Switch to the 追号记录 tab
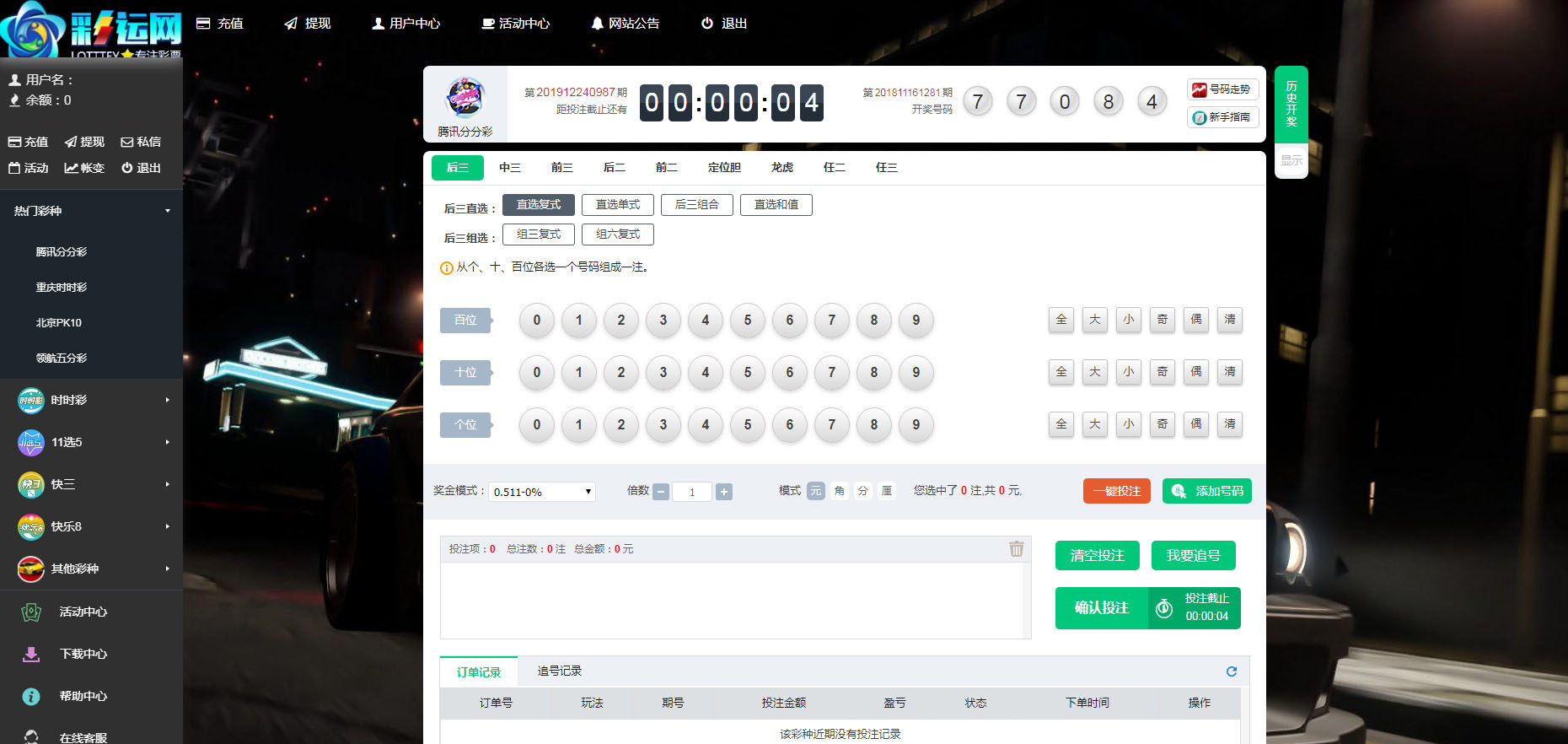The height and width of the screenshot is (744, 1568). (x=559, y=671)
